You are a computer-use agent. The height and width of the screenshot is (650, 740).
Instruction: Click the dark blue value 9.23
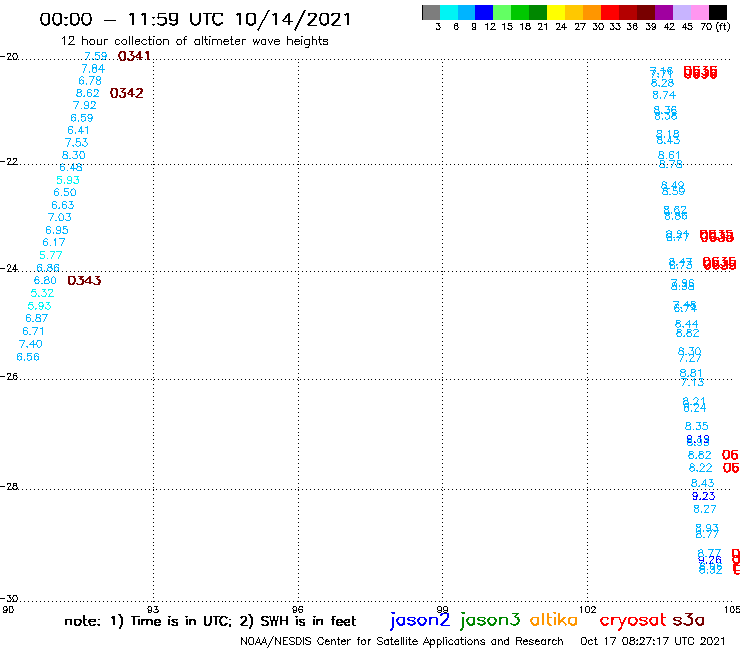pyautogui.click(x=704, y=496)
